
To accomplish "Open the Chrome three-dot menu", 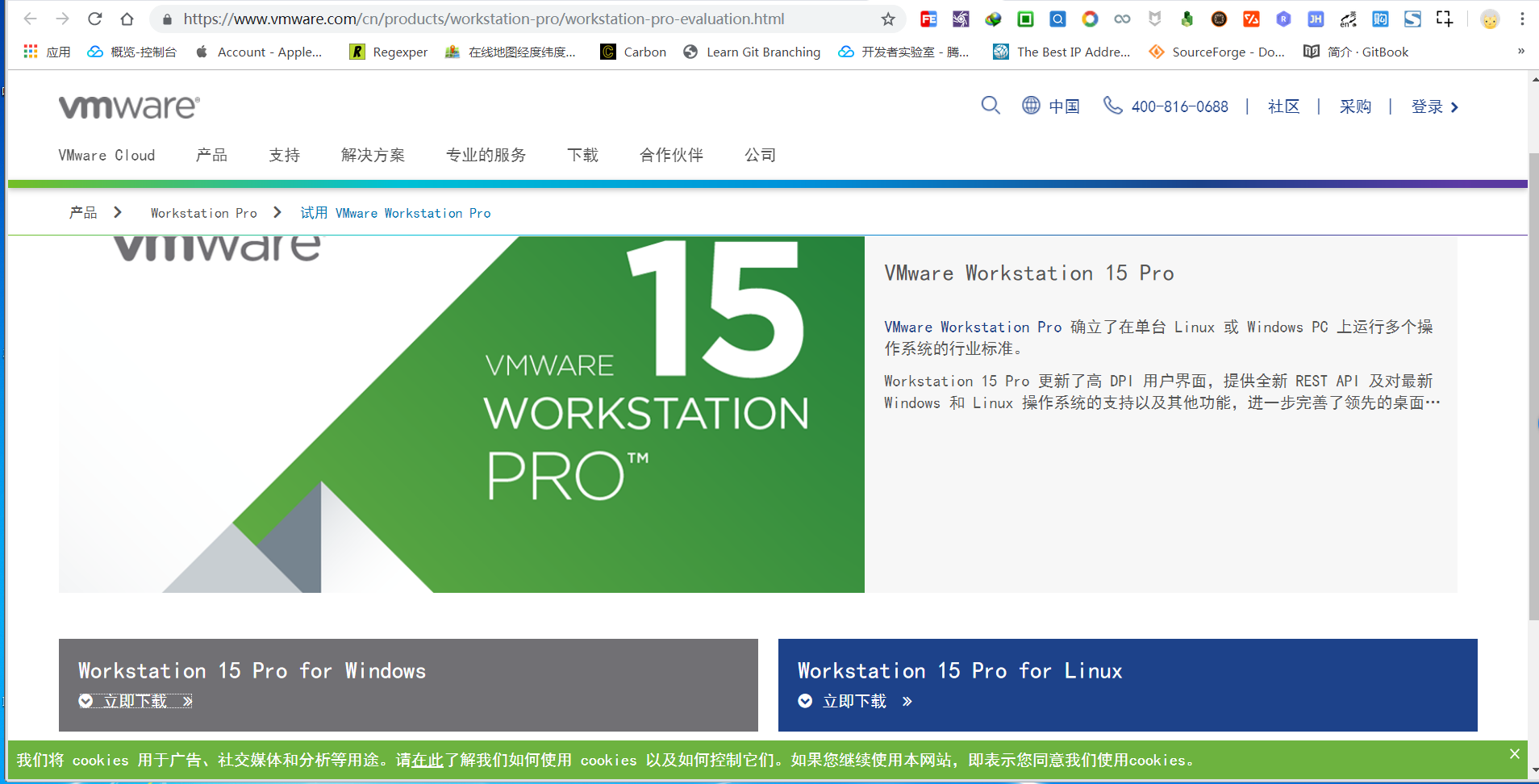I will coord(1522,19).
